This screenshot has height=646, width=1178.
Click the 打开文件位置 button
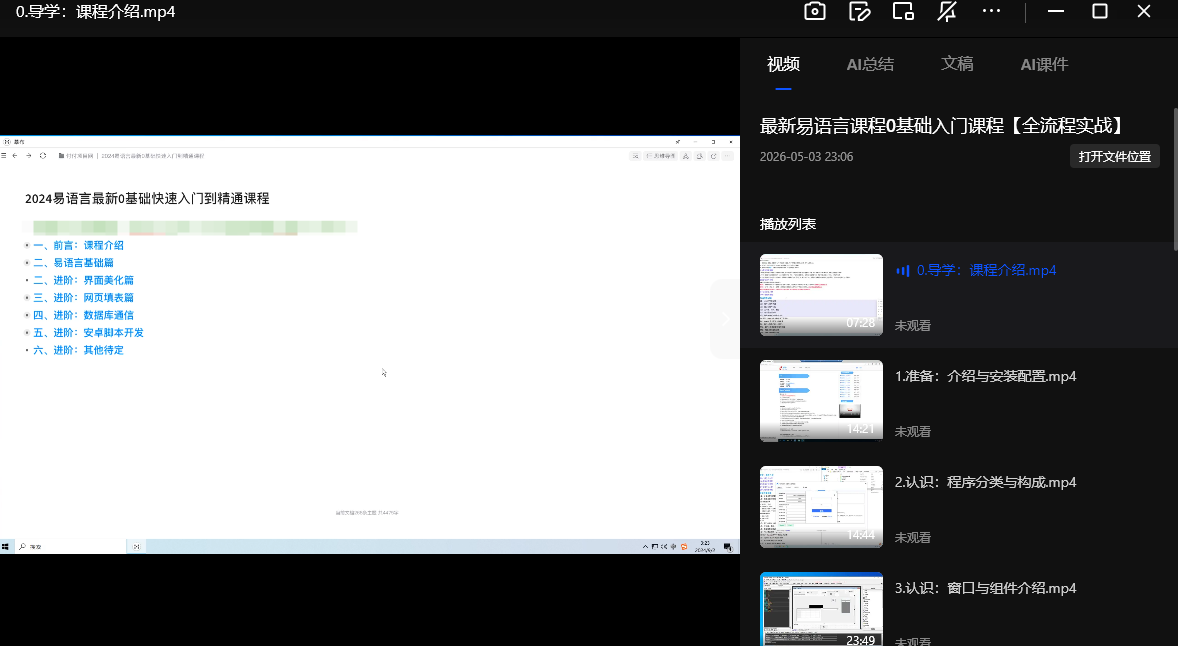tap(1115, 156)
